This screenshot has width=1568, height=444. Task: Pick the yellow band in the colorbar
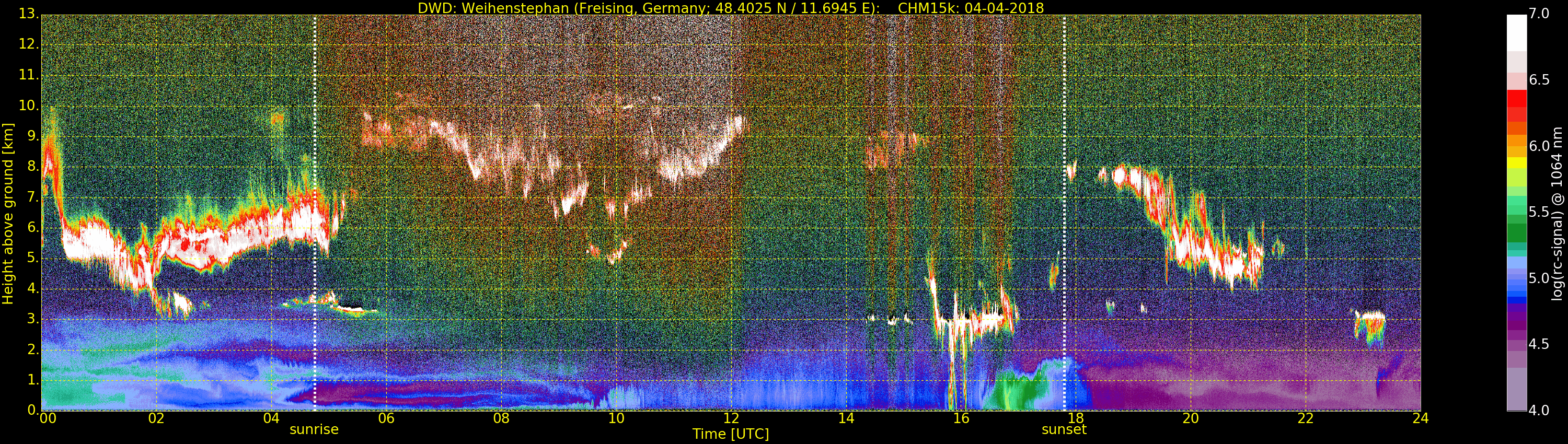click(x=1516, y=163)
